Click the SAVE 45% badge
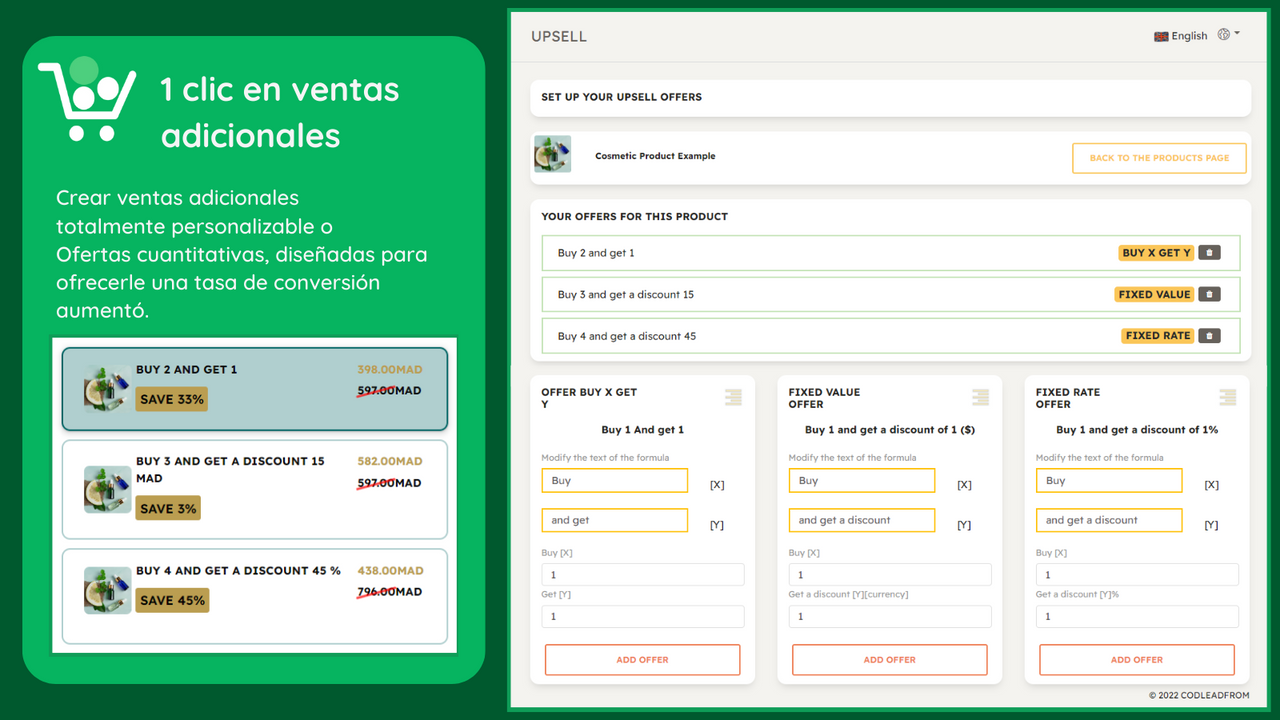The height and width of the screenshot is (720, 1280). 172,600
